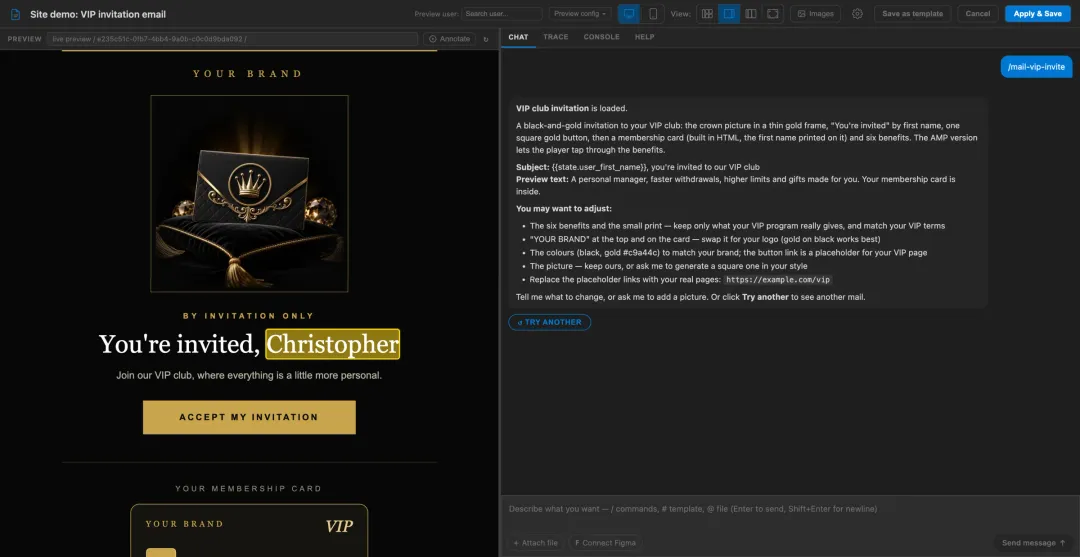Click the document icon beside the site title
The image size is (1080, 557).
pyautogui.click(x=15, y=14)
